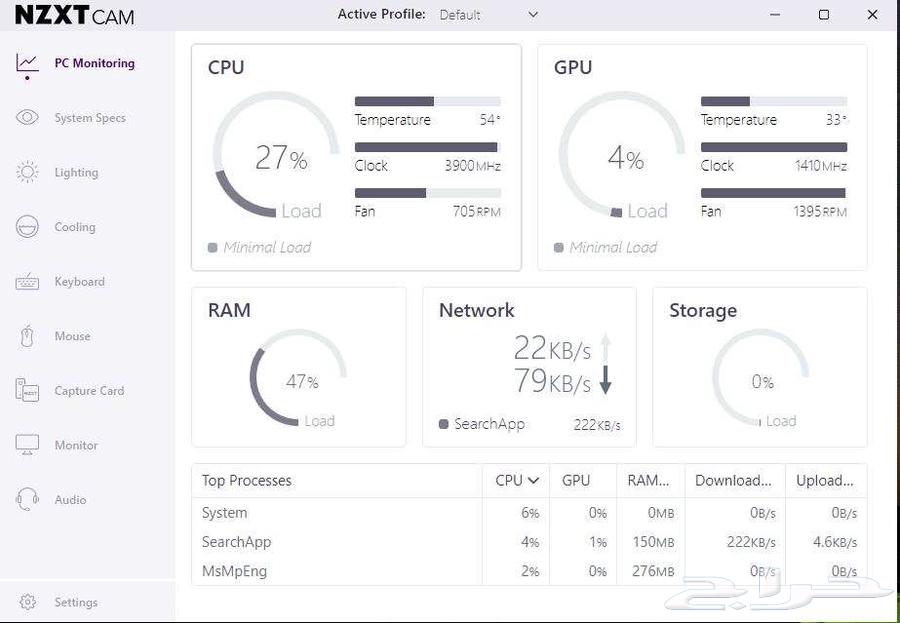This screenshot has width=900, height=623.
Task: Open the PC Monitoring panel
Action: tap(95, 62)
